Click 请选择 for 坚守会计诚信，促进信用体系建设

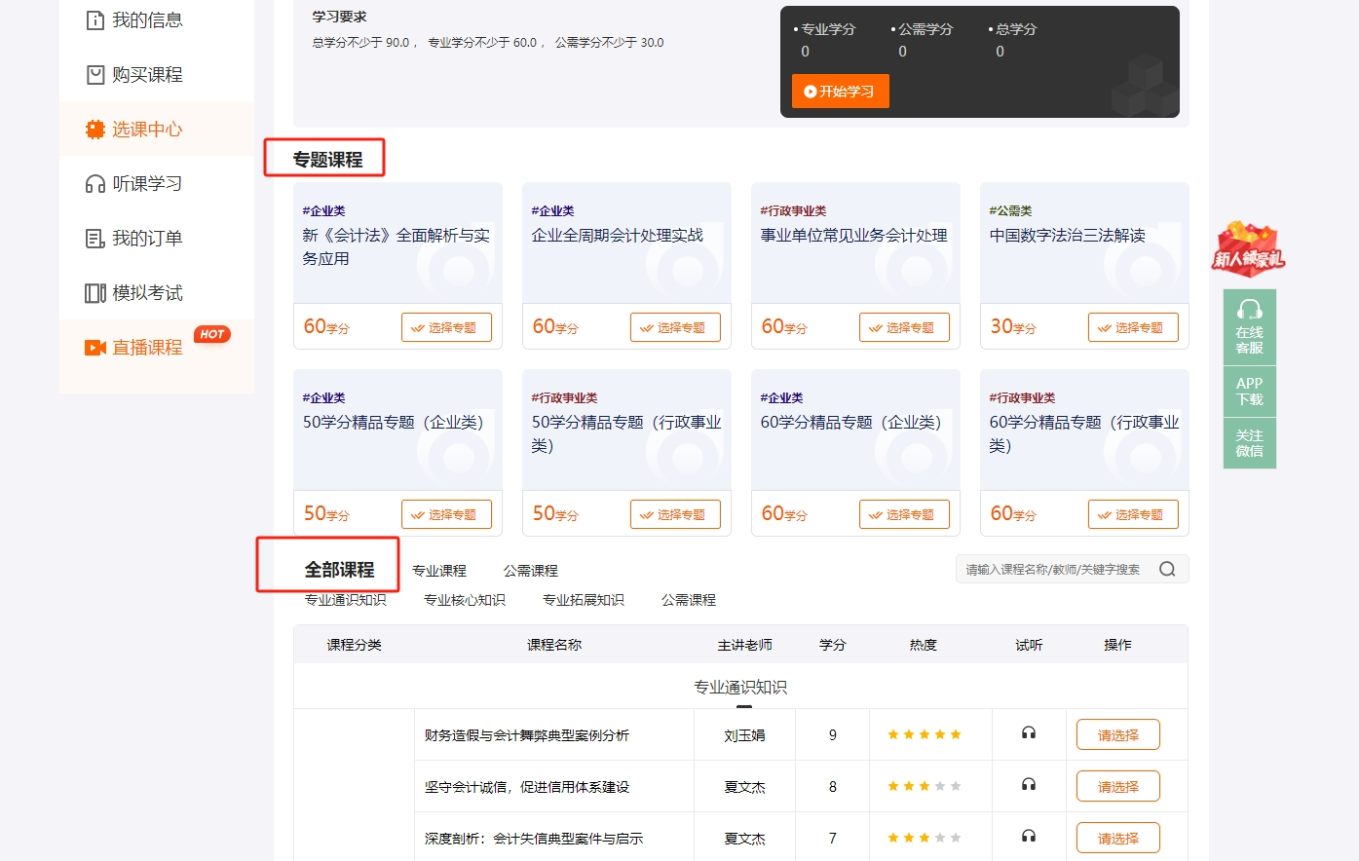coord(1117,785)
